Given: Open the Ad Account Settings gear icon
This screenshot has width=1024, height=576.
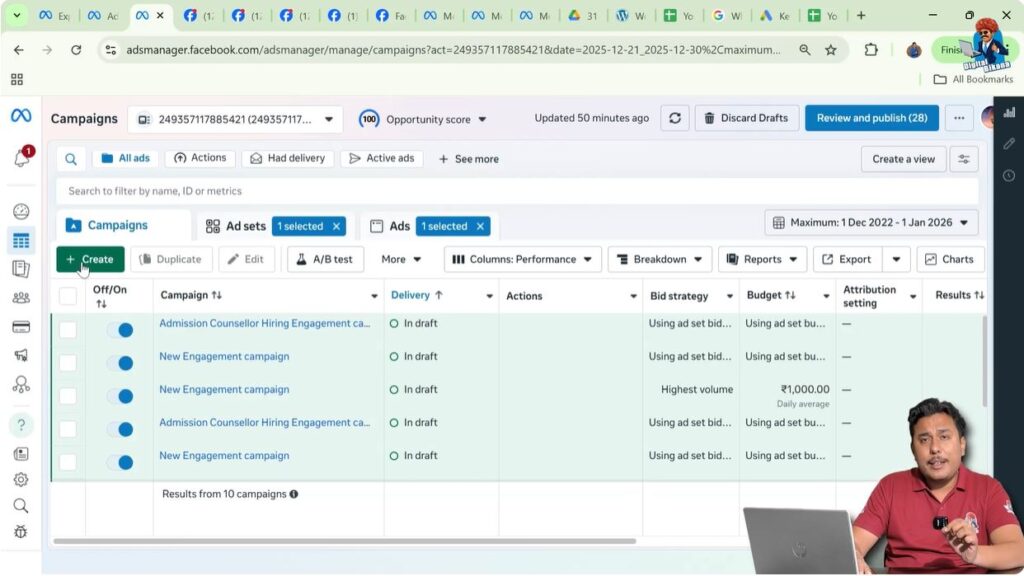Looking at the screenshot, I should (x=21, y=479).
